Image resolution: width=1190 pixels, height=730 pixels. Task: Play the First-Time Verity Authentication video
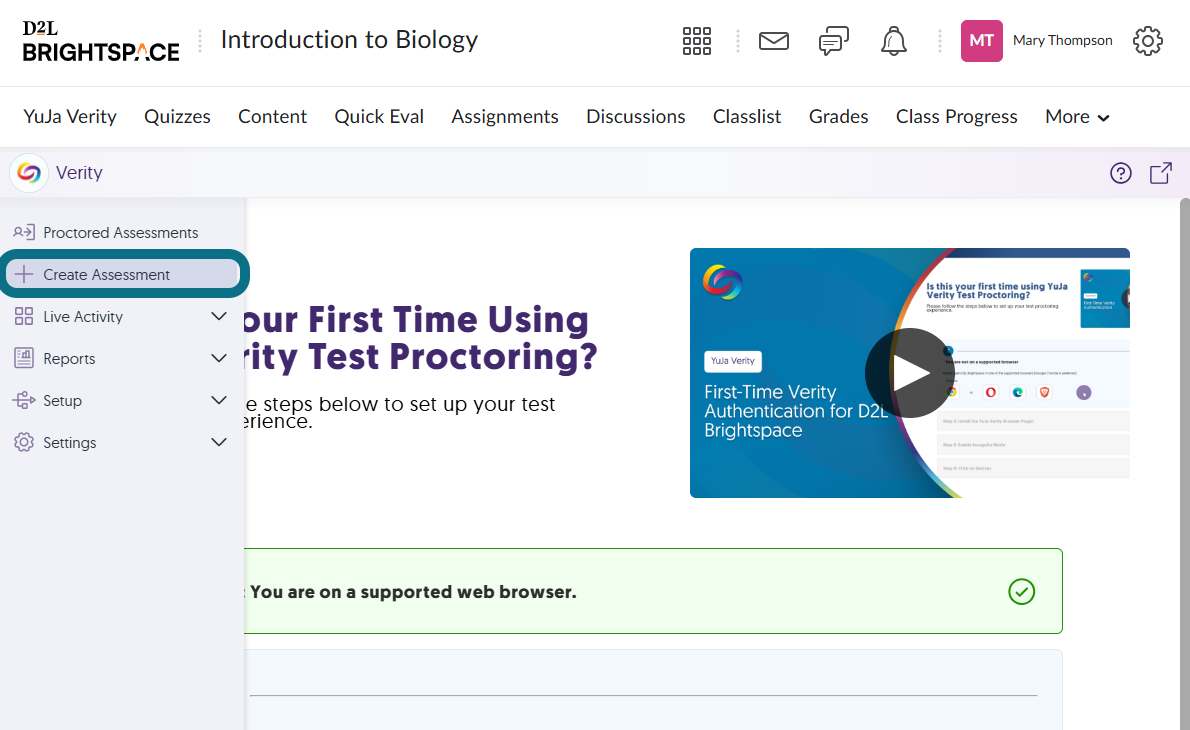pos(909,373)
